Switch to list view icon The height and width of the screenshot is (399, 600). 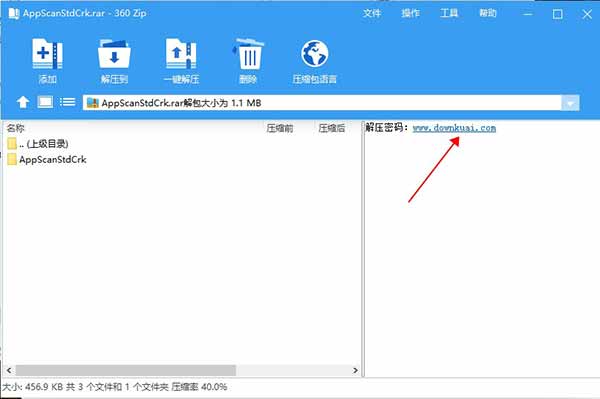(67, 102)
